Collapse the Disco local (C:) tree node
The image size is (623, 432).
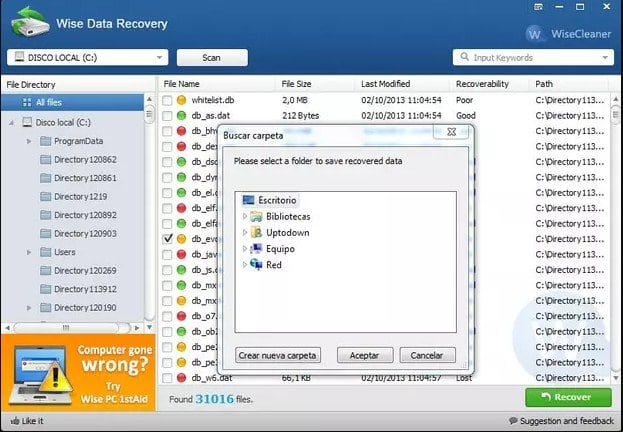click(x=12, y=122)
